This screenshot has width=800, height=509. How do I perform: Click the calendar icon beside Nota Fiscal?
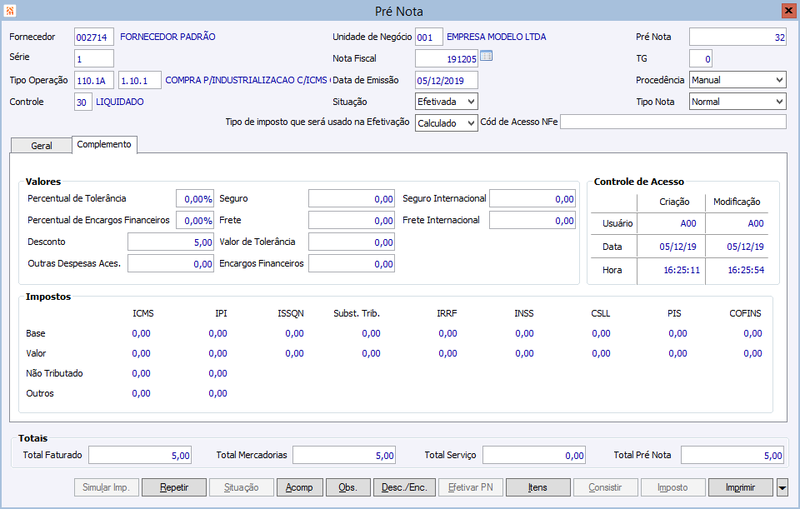coord(487,56)
